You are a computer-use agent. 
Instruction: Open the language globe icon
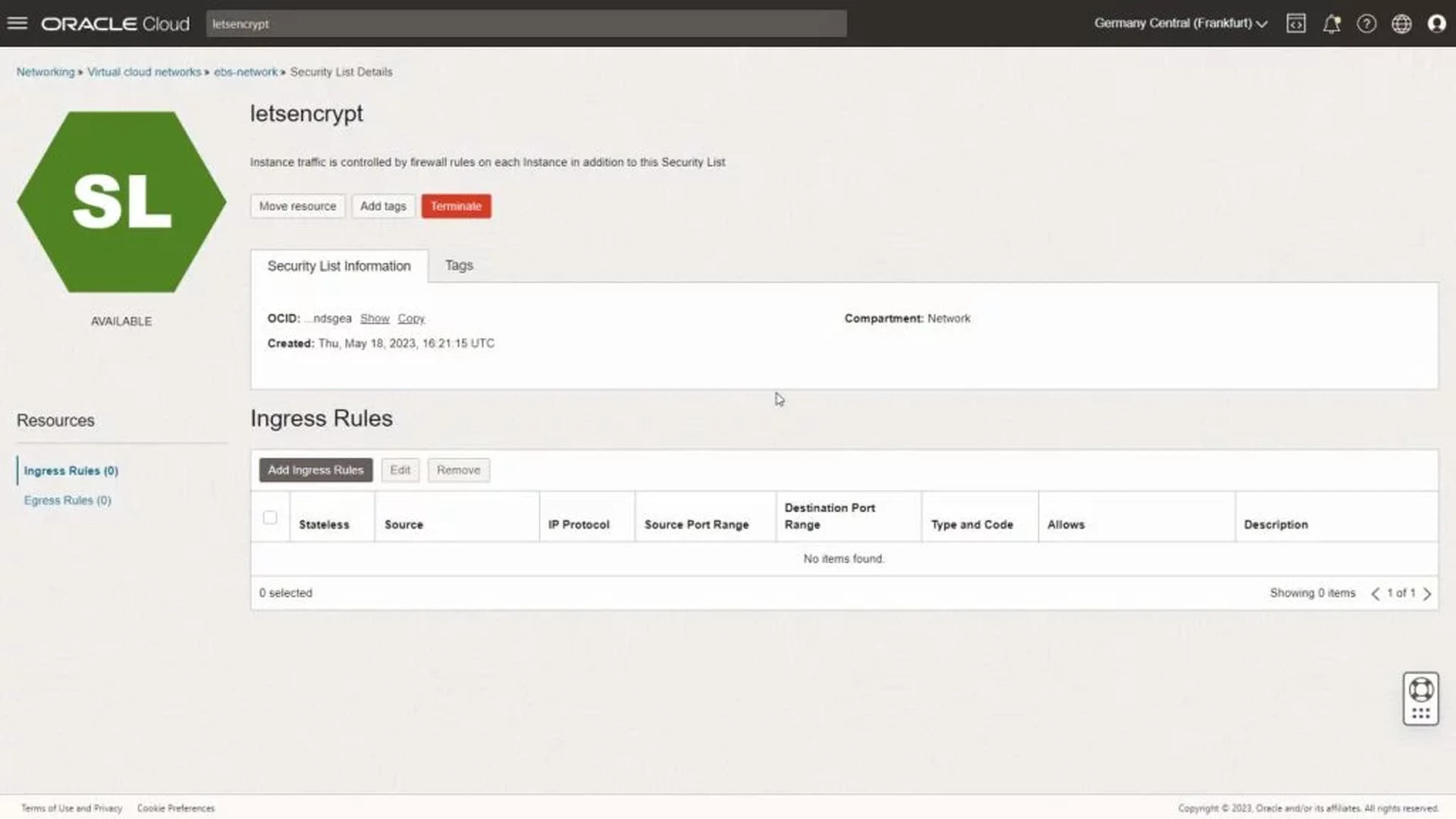[1402, 24]
